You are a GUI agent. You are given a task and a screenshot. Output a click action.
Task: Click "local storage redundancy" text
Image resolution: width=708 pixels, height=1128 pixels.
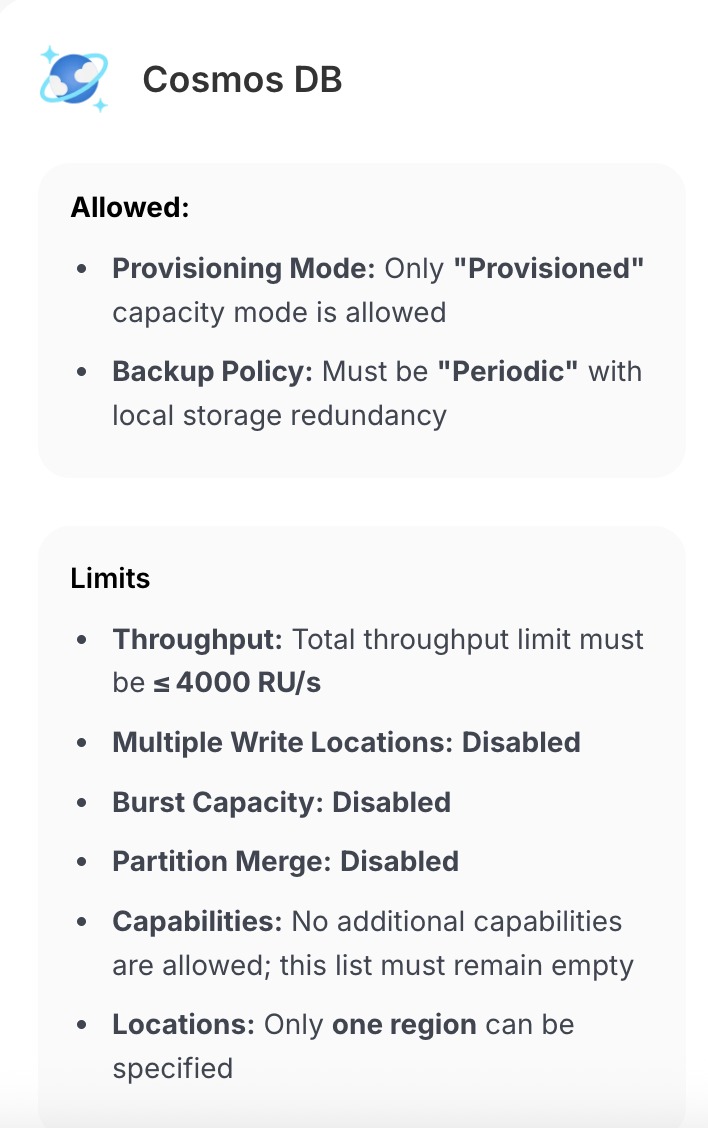pos(279,414)
